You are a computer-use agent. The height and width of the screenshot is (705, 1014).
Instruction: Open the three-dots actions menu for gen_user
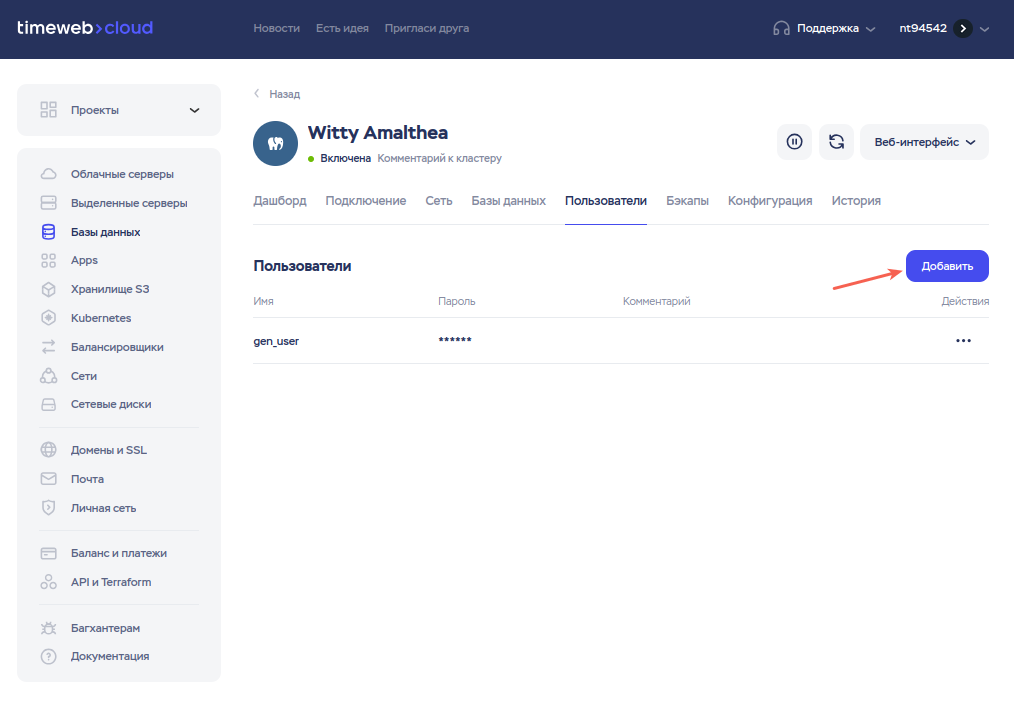click(x=963, y=341)
